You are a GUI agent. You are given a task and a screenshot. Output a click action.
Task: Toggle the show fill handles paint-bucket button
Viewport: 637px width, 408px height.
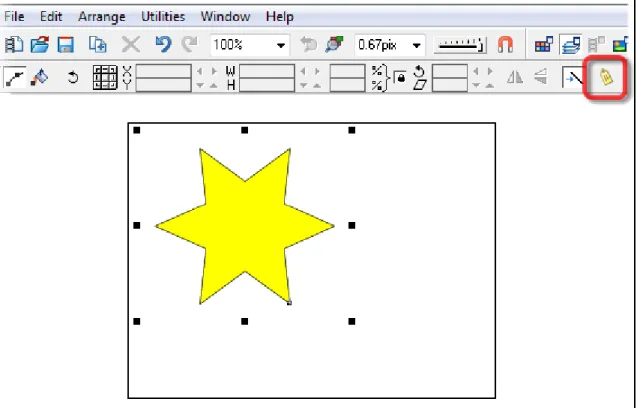[x=40, y=77]
